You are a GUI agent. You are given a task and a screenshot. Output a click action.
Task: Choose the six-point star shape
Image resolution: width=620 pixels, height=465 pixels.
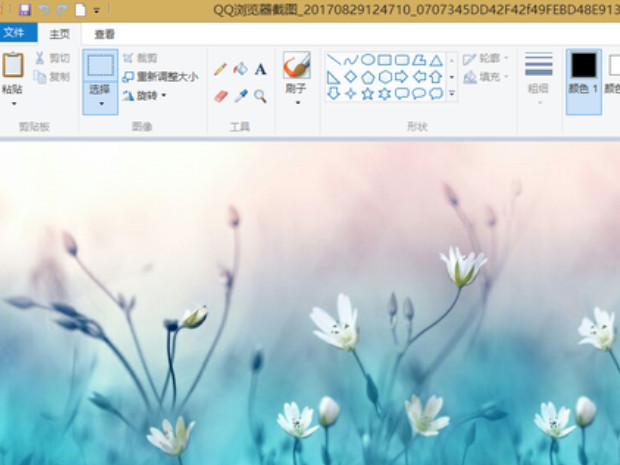[385, 94]
